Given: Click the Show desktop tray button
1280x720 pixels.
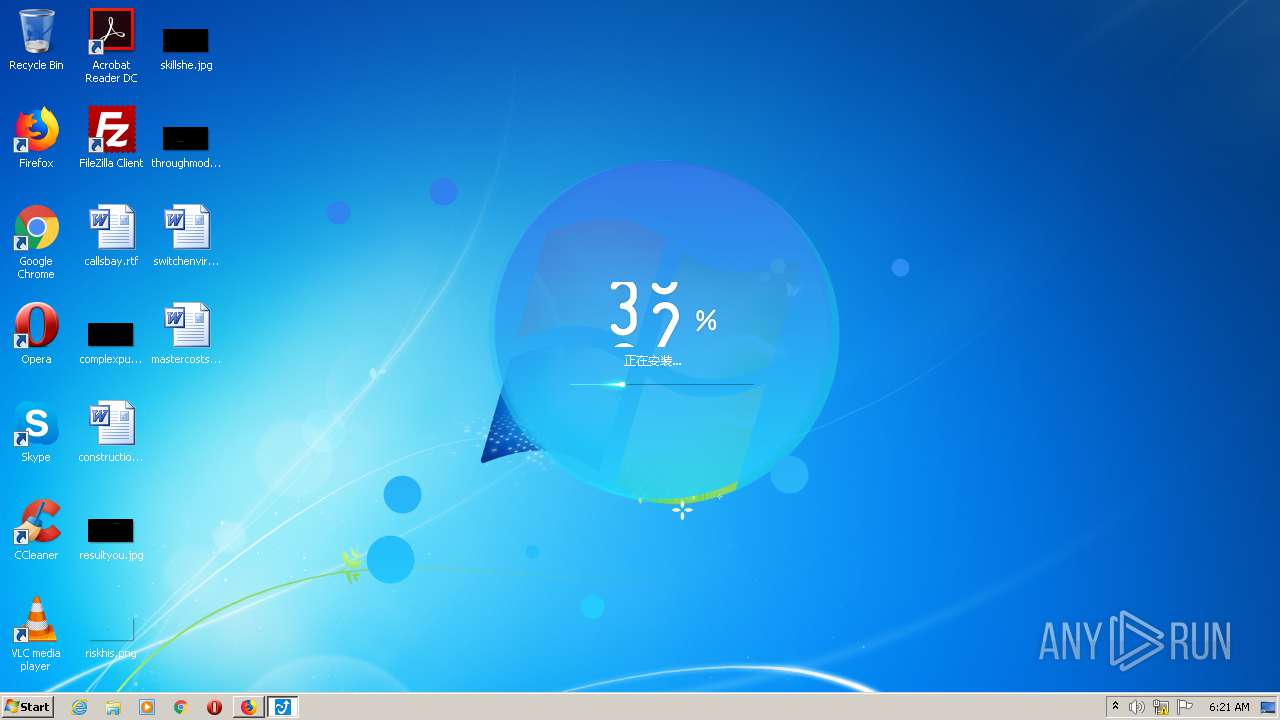Looking at the screenshot, I should [x=1269, y=707].
